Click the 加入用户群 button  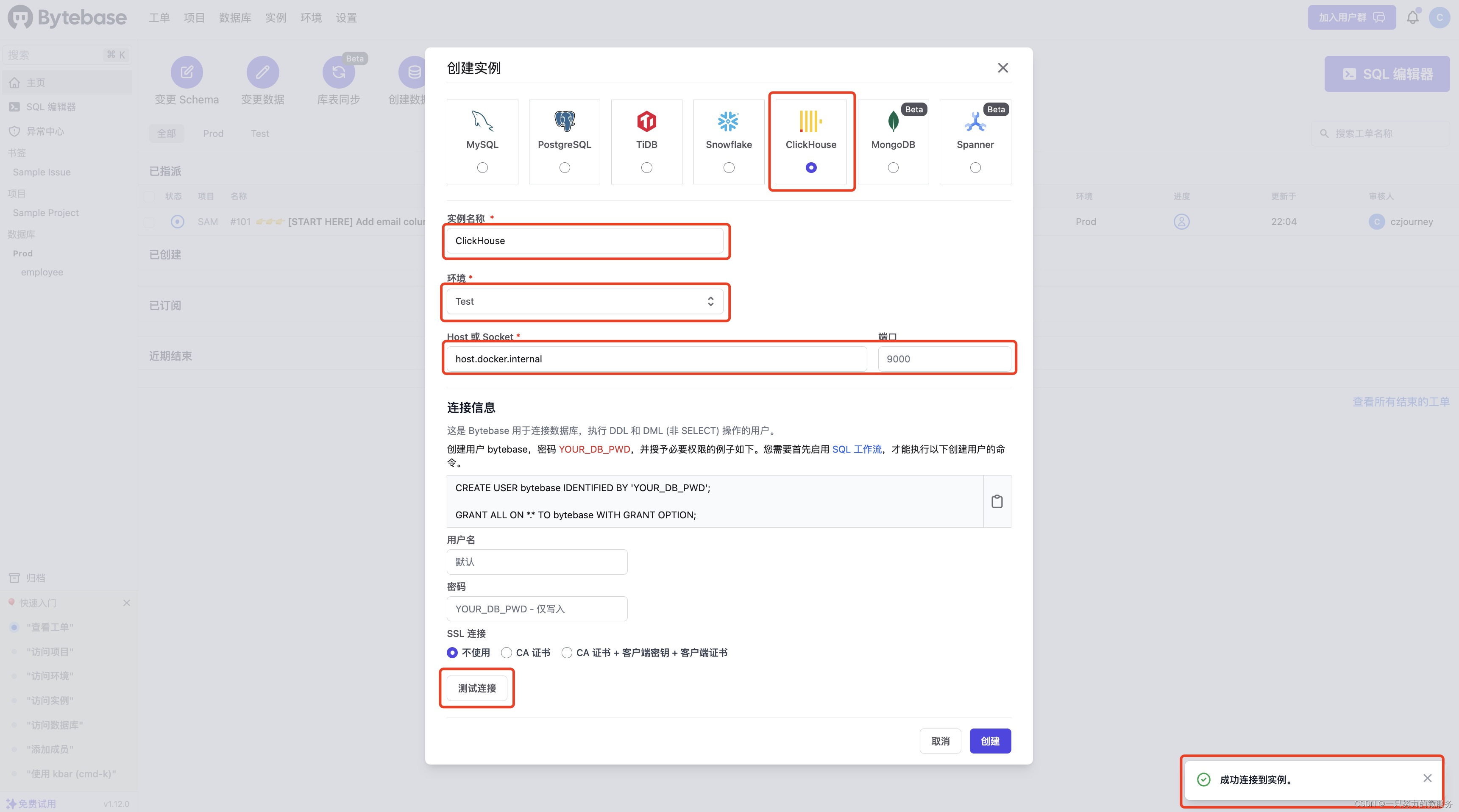pyautogui.click(x=1351, y=17)
